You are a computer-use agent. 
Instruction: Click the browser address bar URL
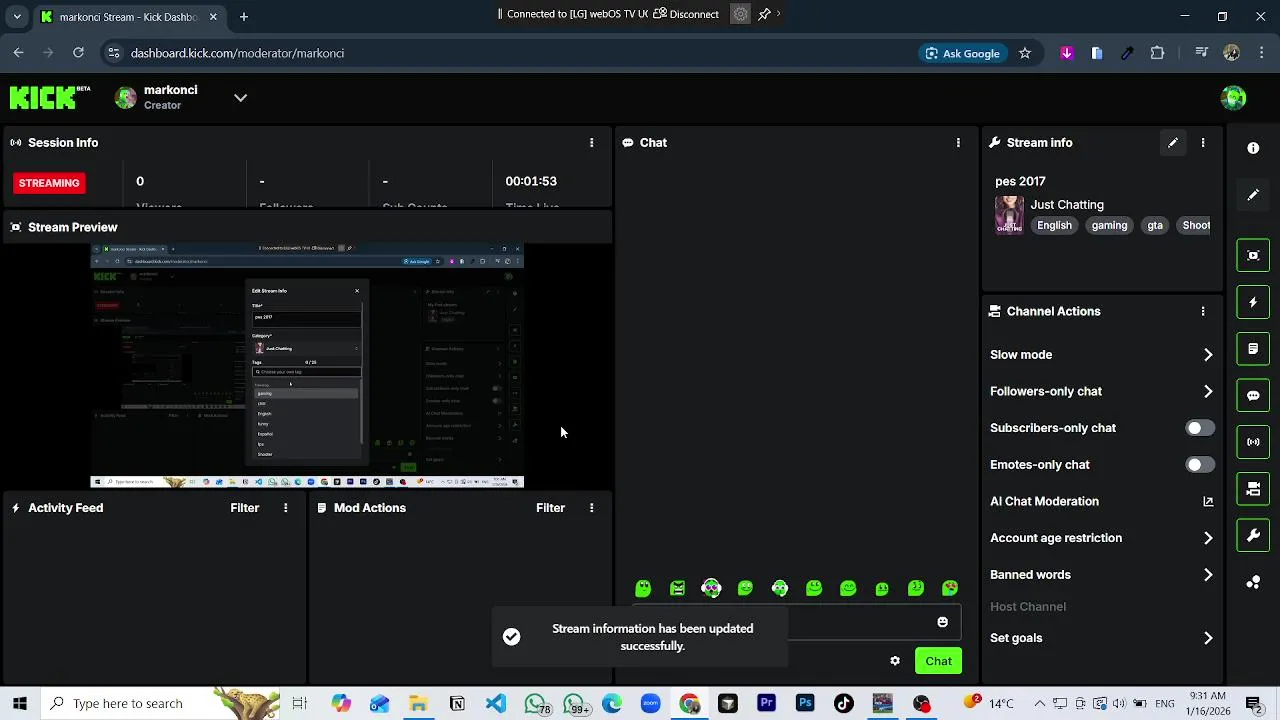pyautogui.click(x=237, y=53)
